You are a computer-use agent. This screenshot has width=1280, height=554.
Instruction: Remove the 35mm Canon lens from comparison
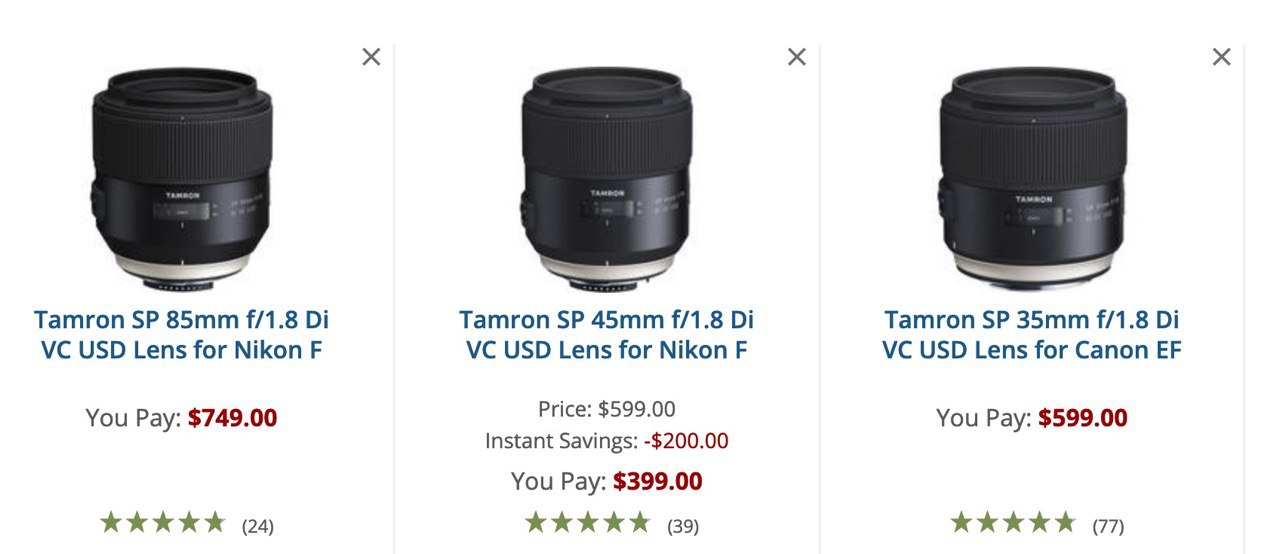(x=1221, y=57)
